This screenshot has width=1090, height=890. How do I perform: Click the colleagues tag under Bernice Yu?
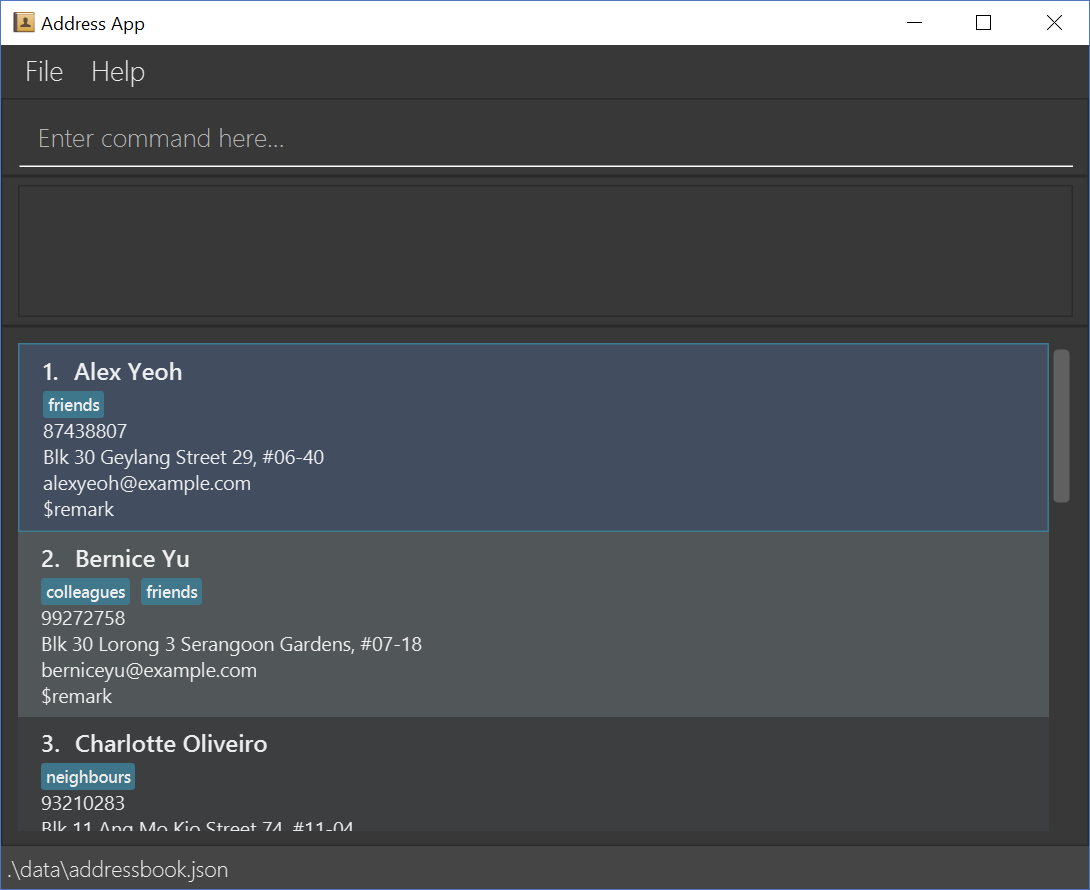[86, 592]
